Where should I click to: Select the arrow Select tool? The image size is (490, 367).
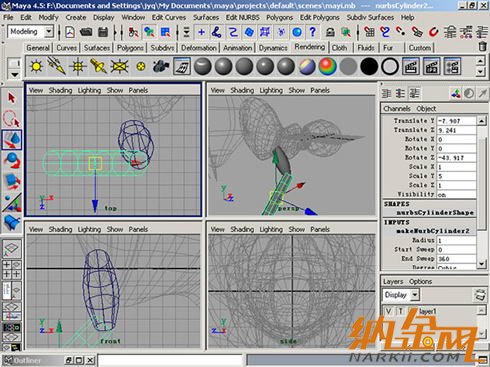(x=12, y=98)
